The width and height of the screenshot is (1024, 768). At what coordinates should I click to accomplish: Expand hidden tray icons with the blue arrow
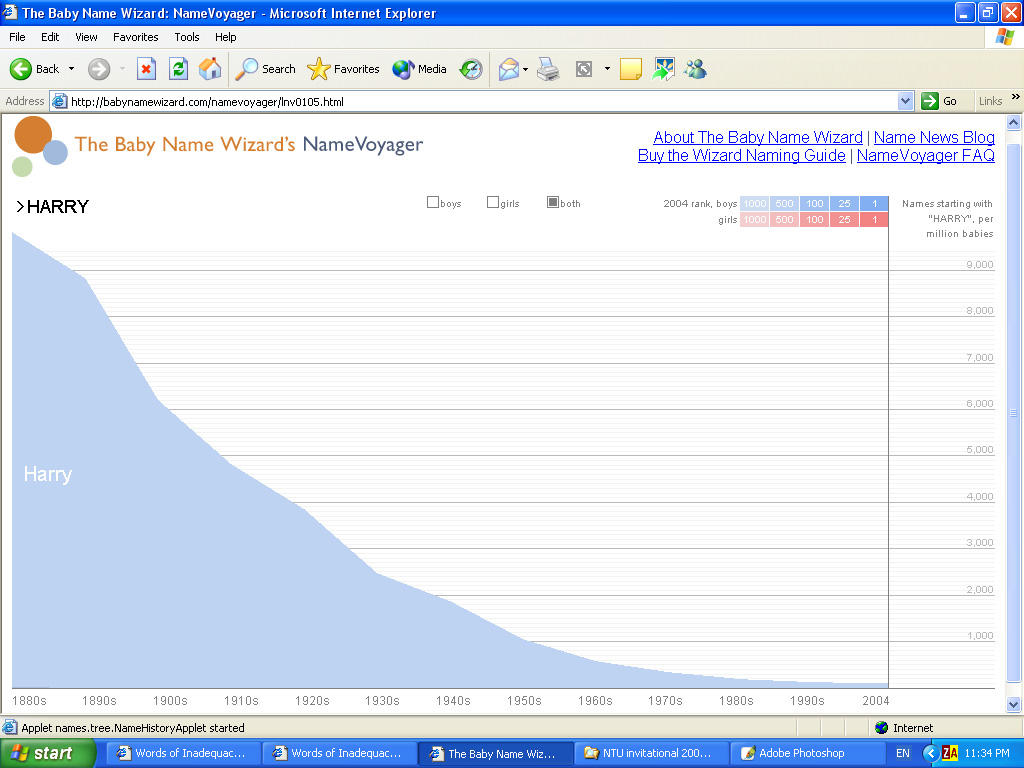tap(930, 753)
